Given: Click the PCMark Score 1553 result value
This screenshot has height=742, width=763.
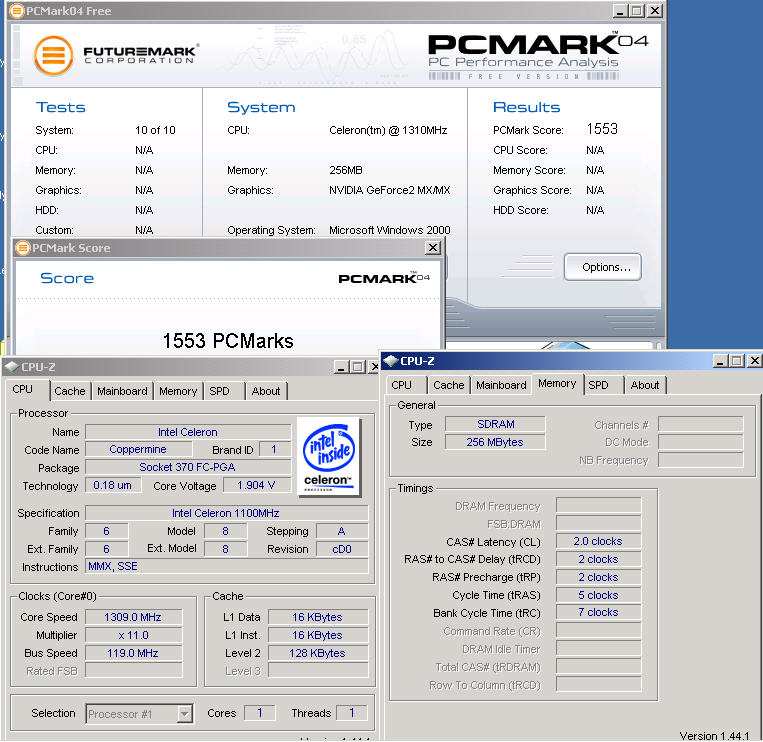Looking at the screenshot, I should 602,129.
